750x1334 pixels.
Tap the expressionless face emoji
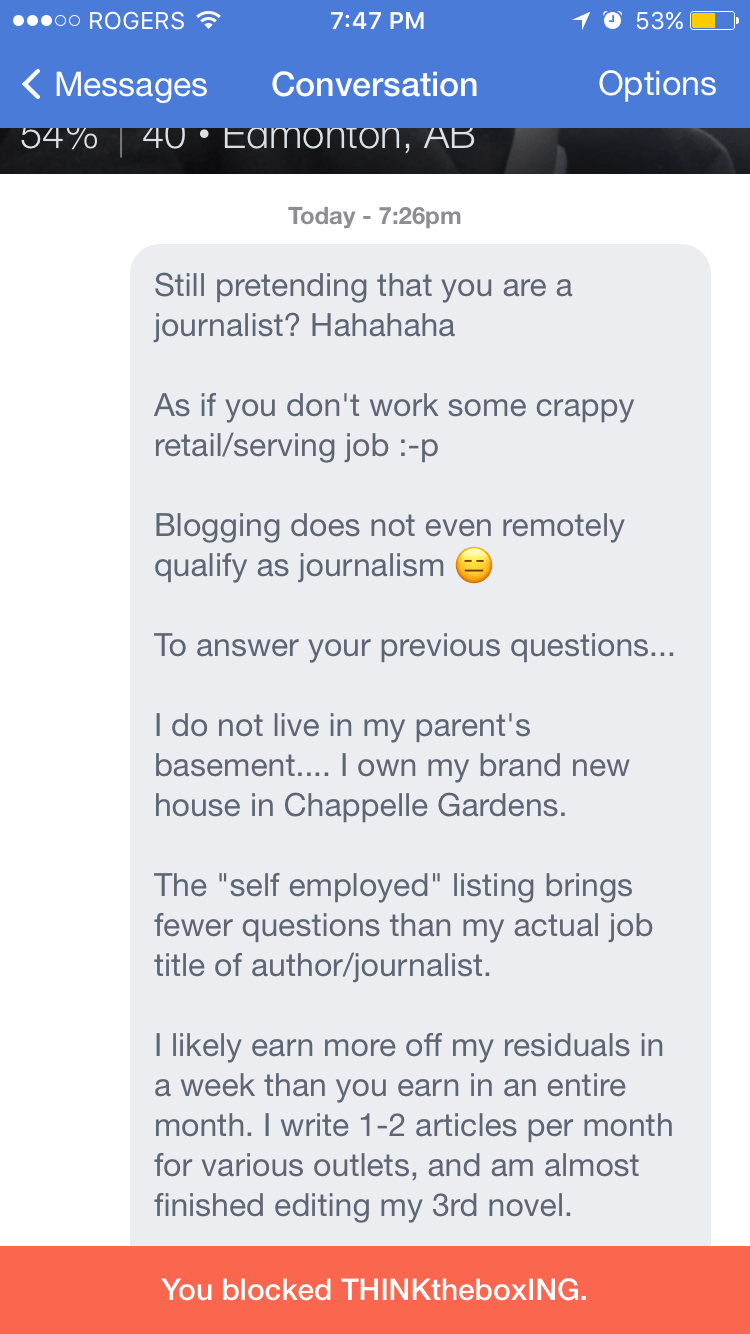pos(473,566)
